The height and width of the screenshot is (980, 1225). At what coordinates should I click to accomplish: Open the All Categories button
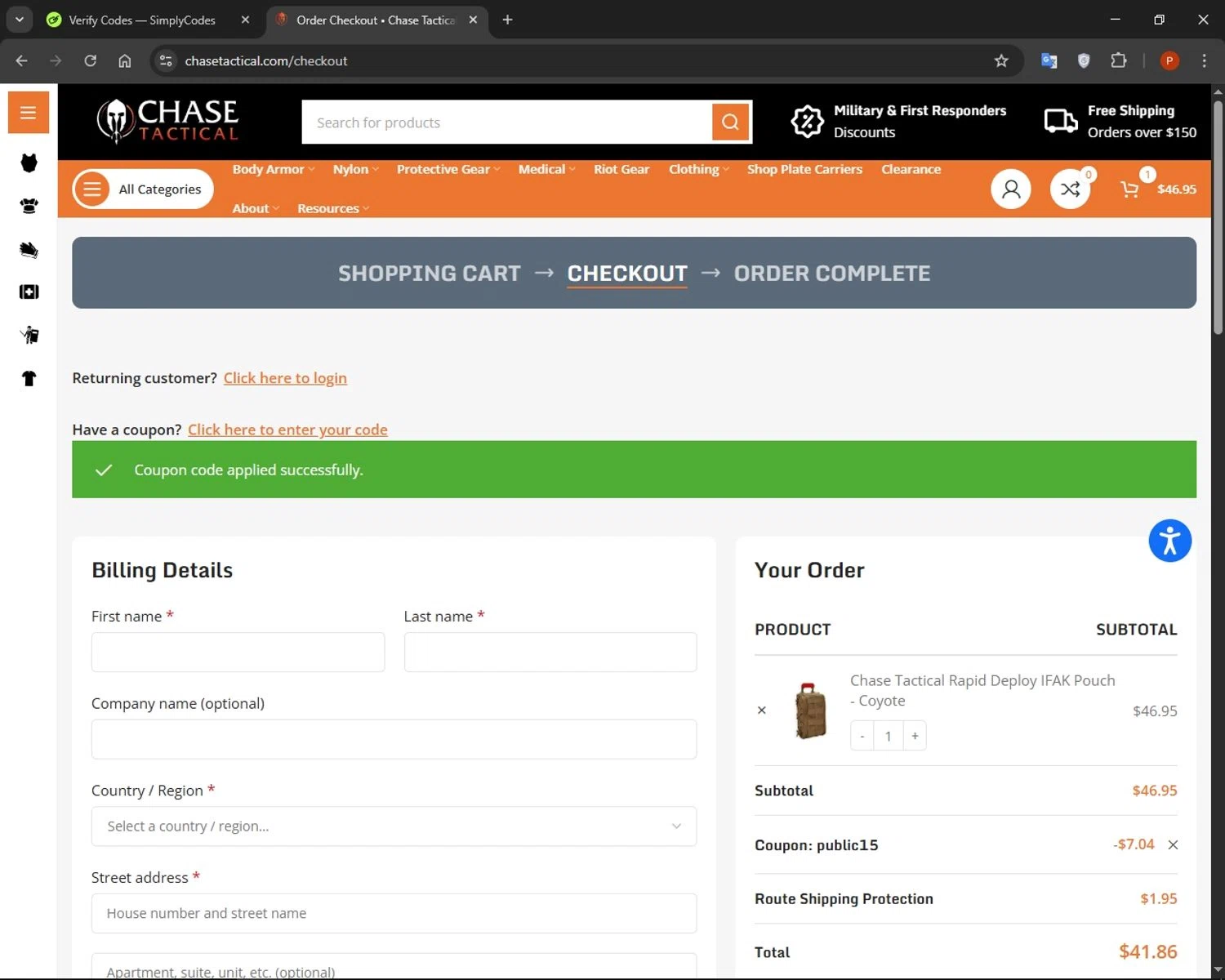coord(143,189)
